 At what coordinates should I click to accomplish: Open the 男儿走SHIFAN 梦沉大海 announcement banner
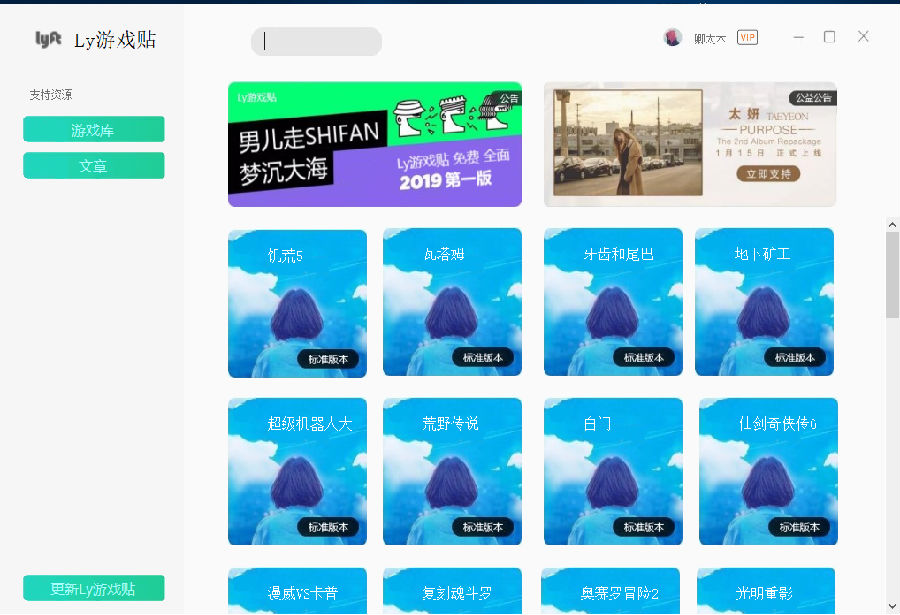pyautogui.click(x=375, y=144)
